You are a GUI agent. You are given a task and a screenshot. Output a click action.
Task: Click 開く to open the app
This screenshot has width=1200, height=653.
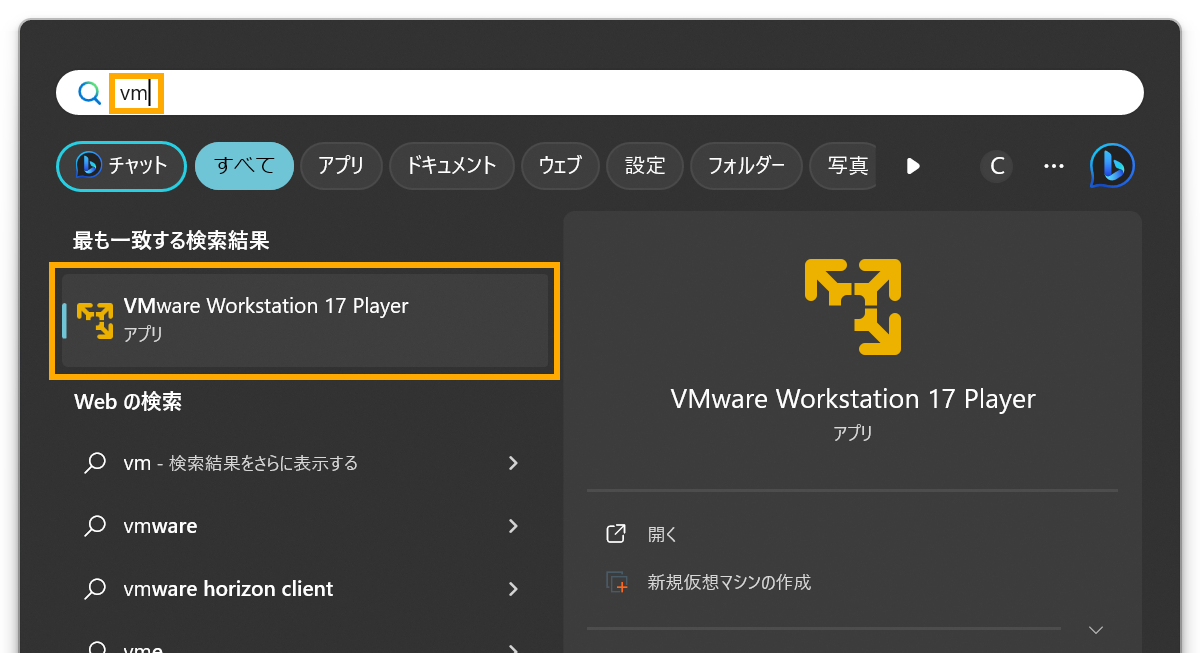point(663,534)
